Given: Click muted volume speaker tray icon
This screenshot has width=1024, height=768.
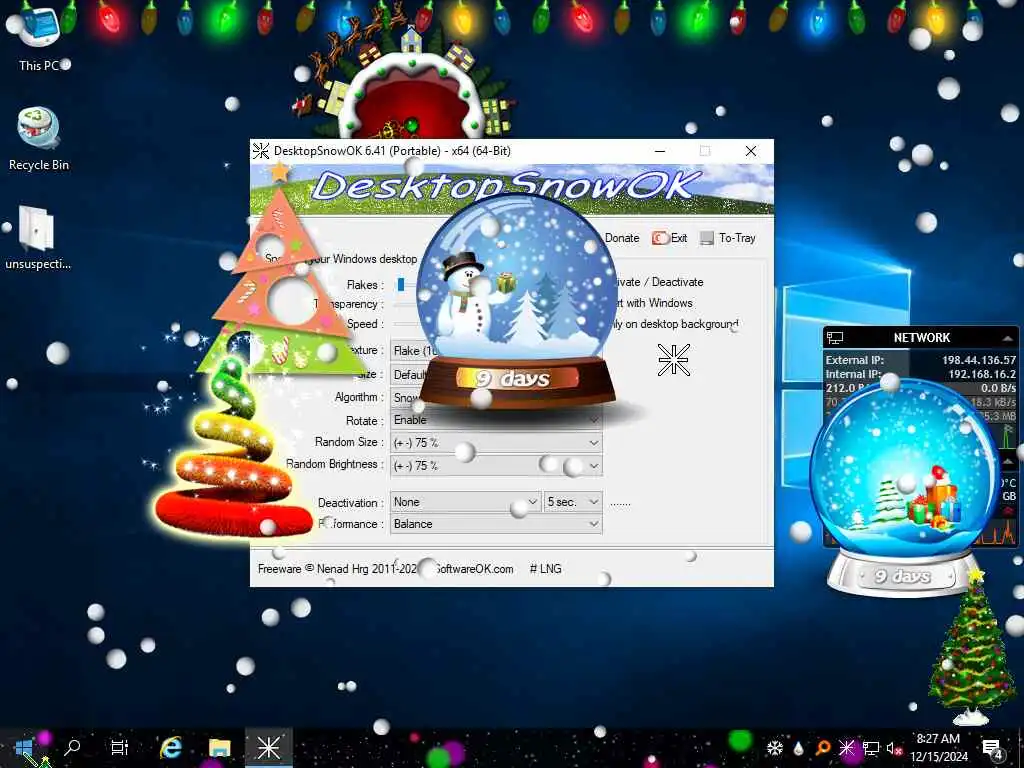Looking at the screenshot, I should [894, 748].
